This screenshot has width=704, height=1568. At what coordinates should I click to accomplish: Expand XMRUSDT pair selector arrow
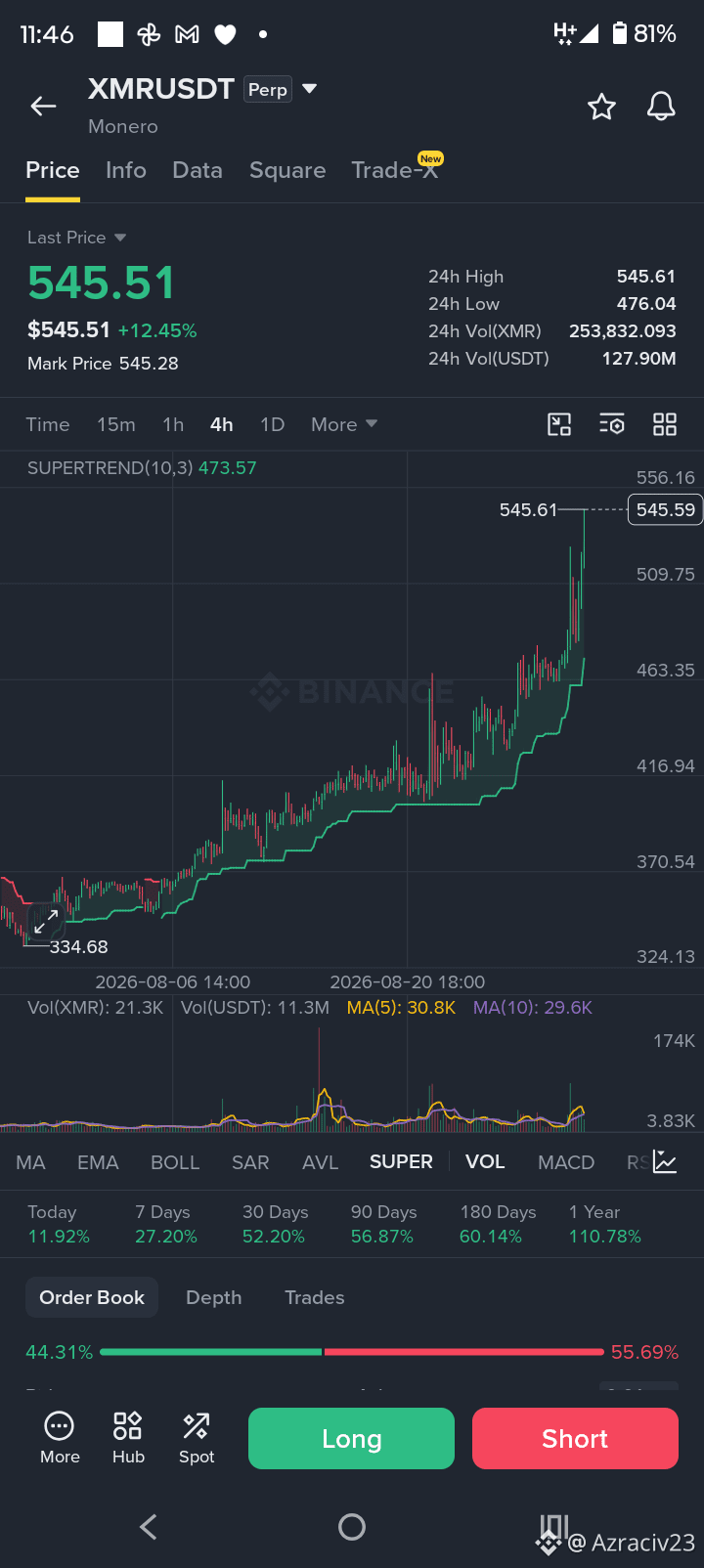(x=310, y=89)
